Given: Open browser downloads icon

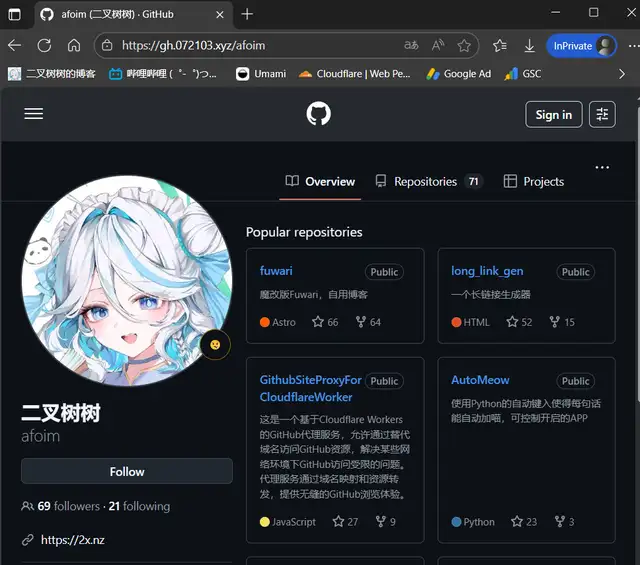Looking at the screenshot, I should (529, 45).
